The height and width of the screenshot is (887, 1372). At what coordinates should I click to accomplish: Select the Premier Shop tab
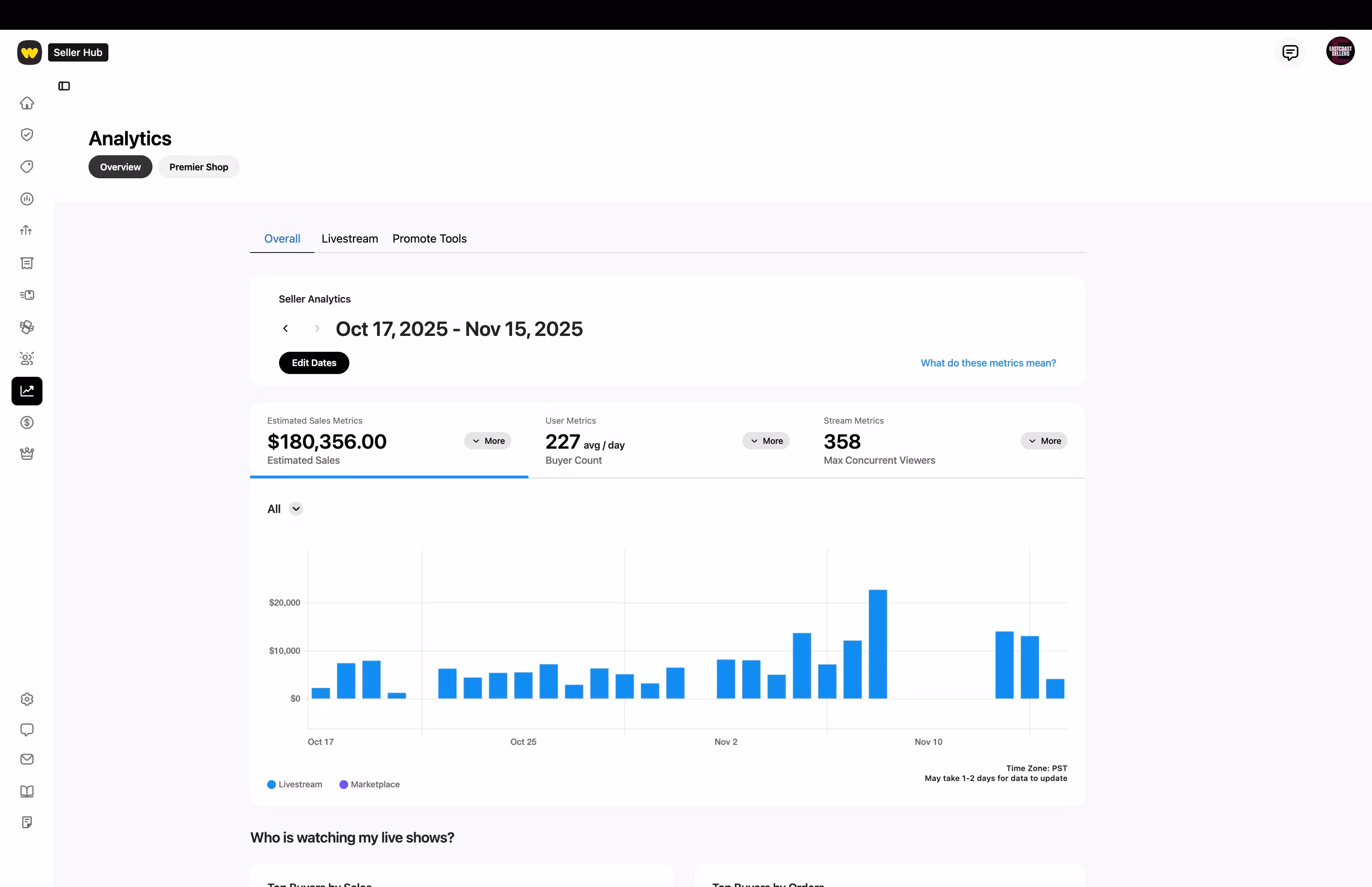tap(198, 167)
